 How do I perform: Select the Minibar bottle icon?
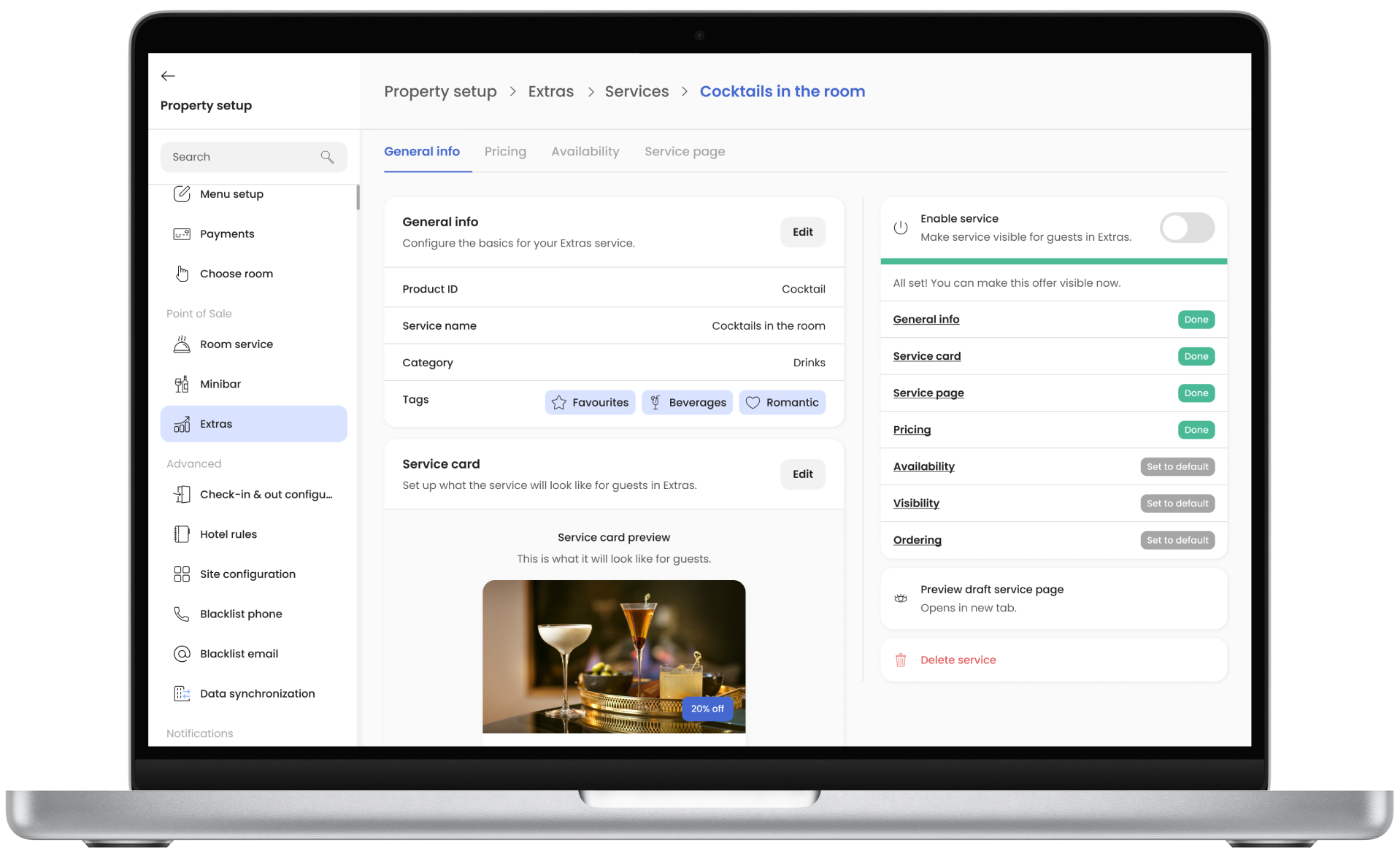(182, 384)
